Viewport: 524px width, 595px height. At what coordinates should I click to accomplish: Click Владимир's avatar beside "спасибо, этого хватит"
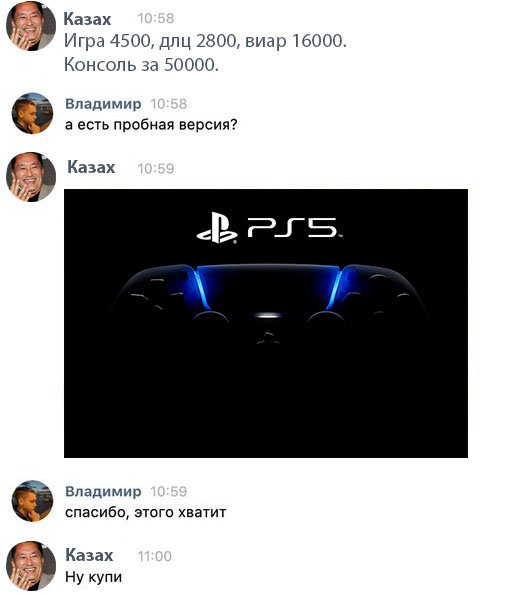[x=32, y=501]
